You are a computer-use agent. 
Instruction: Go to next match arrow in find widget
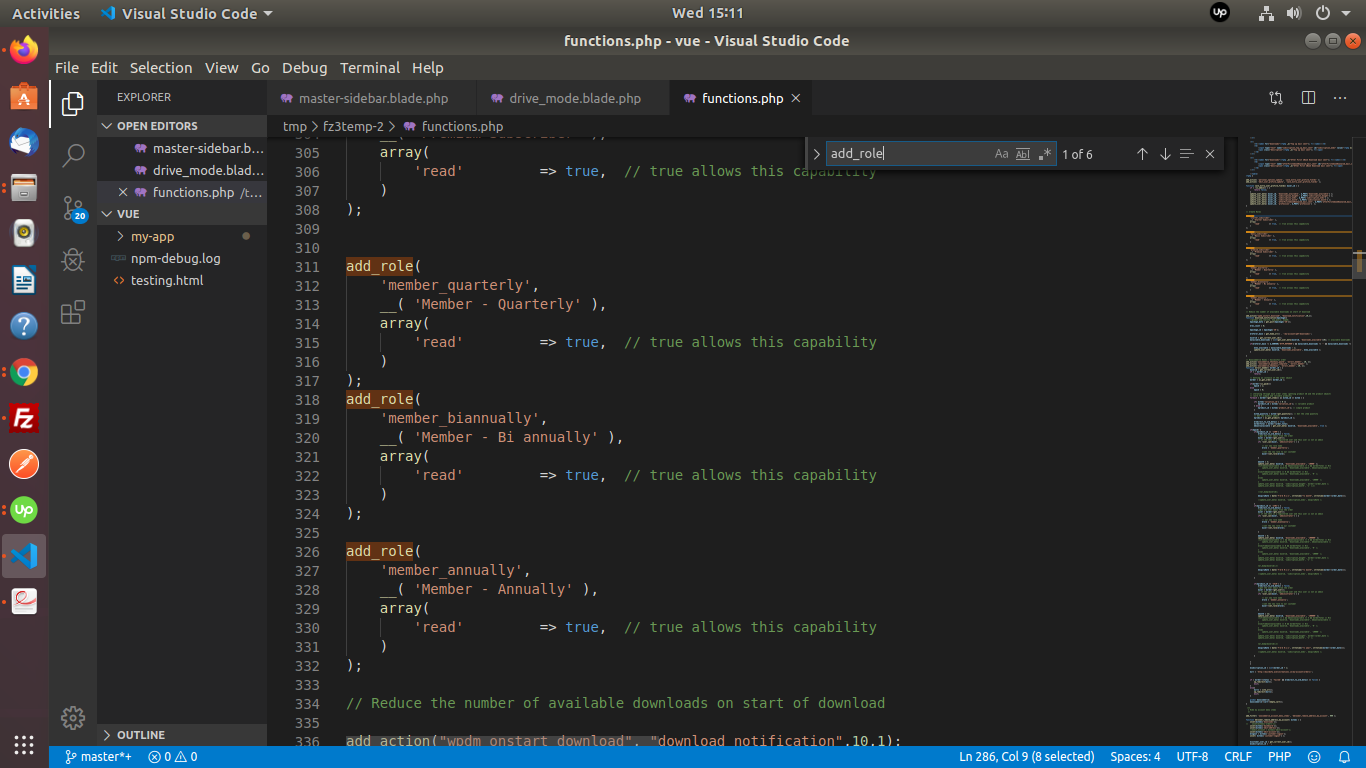pyautogui.click(x=1165, y=154)
